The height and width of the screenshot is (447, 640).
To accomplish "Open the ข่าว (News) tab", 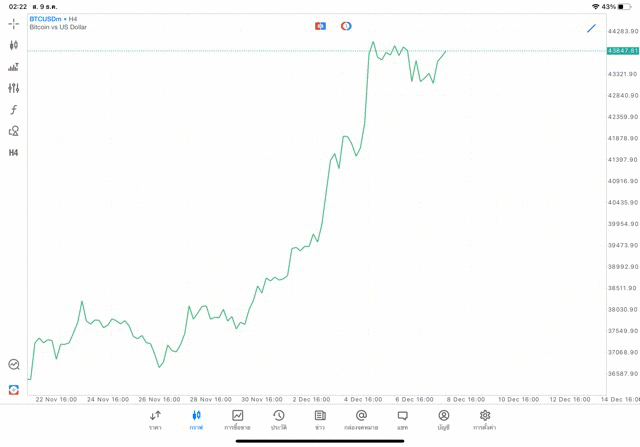I will [x=320, y=420].
